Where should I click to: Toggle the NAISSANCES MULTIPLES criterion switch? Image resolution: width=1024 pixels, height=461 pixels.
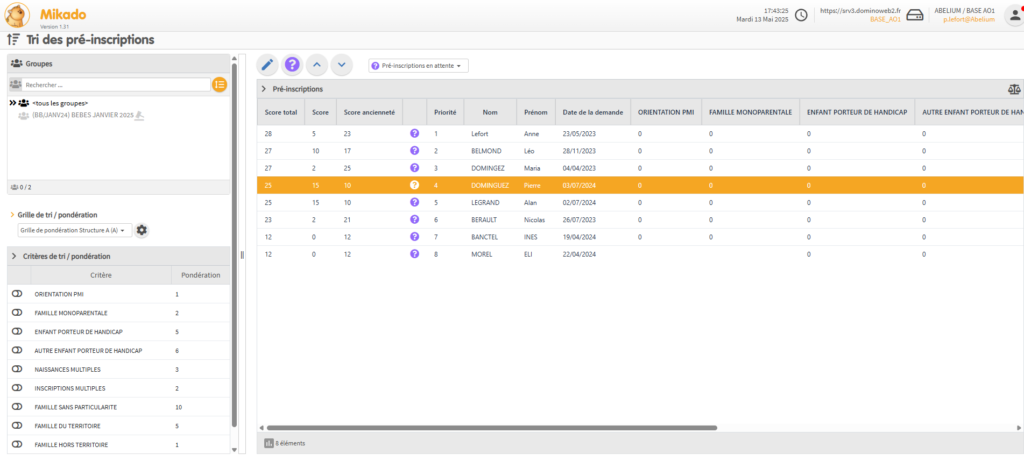pos(17,369)
